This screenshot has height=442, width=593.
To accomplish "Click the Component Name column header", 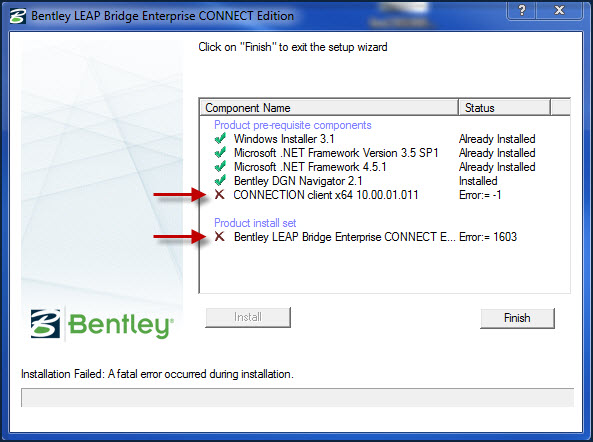I will (329, 108).
